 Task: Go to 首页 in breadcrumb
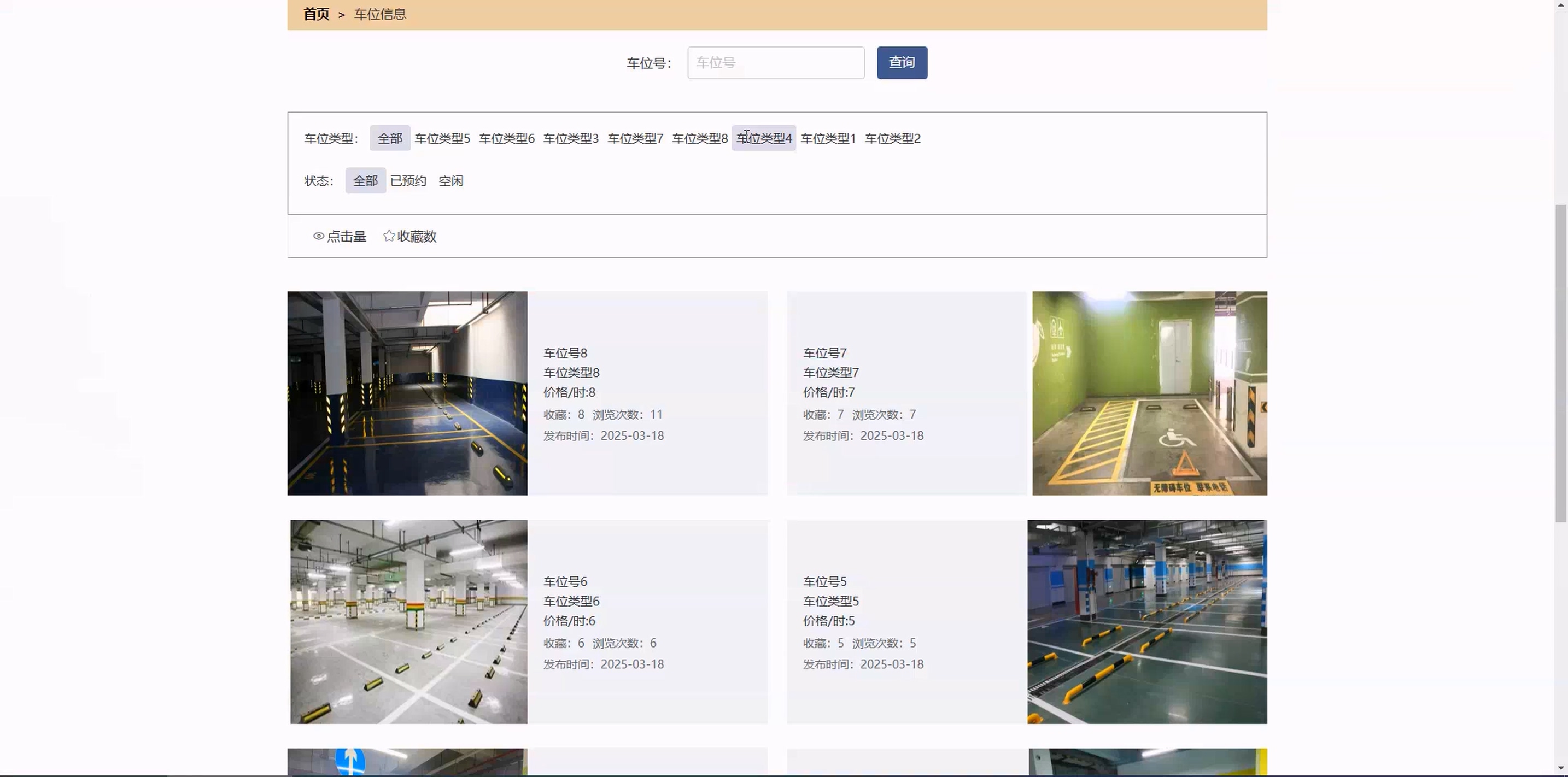pyautogui.click(x=317, y=14)
